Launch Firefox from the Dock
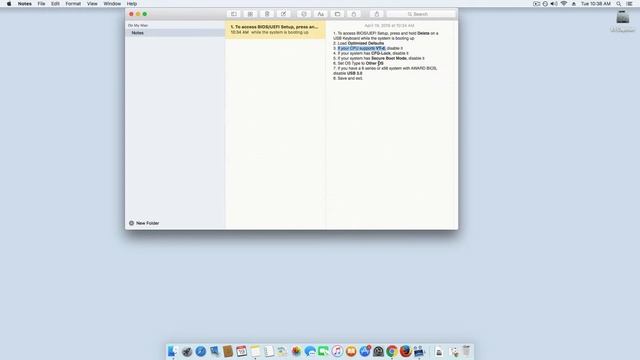 click(x=406, y=351)
